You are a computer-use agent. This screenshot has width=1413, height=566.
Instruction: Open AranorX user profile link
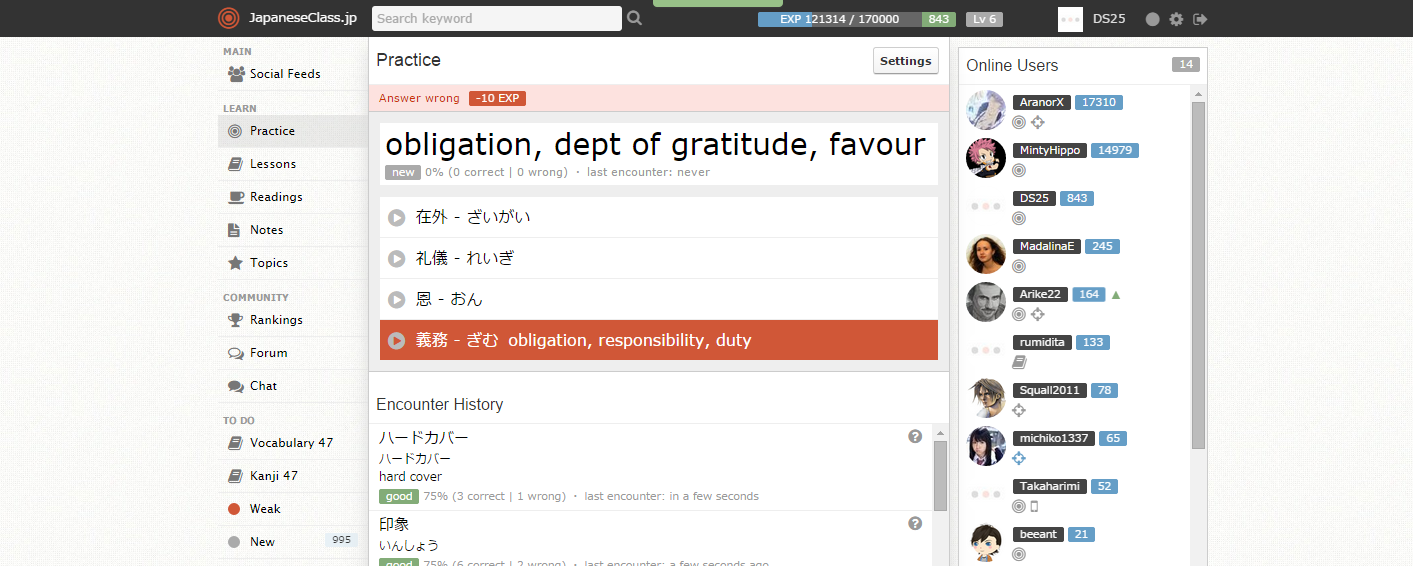tap(1041, 102)
